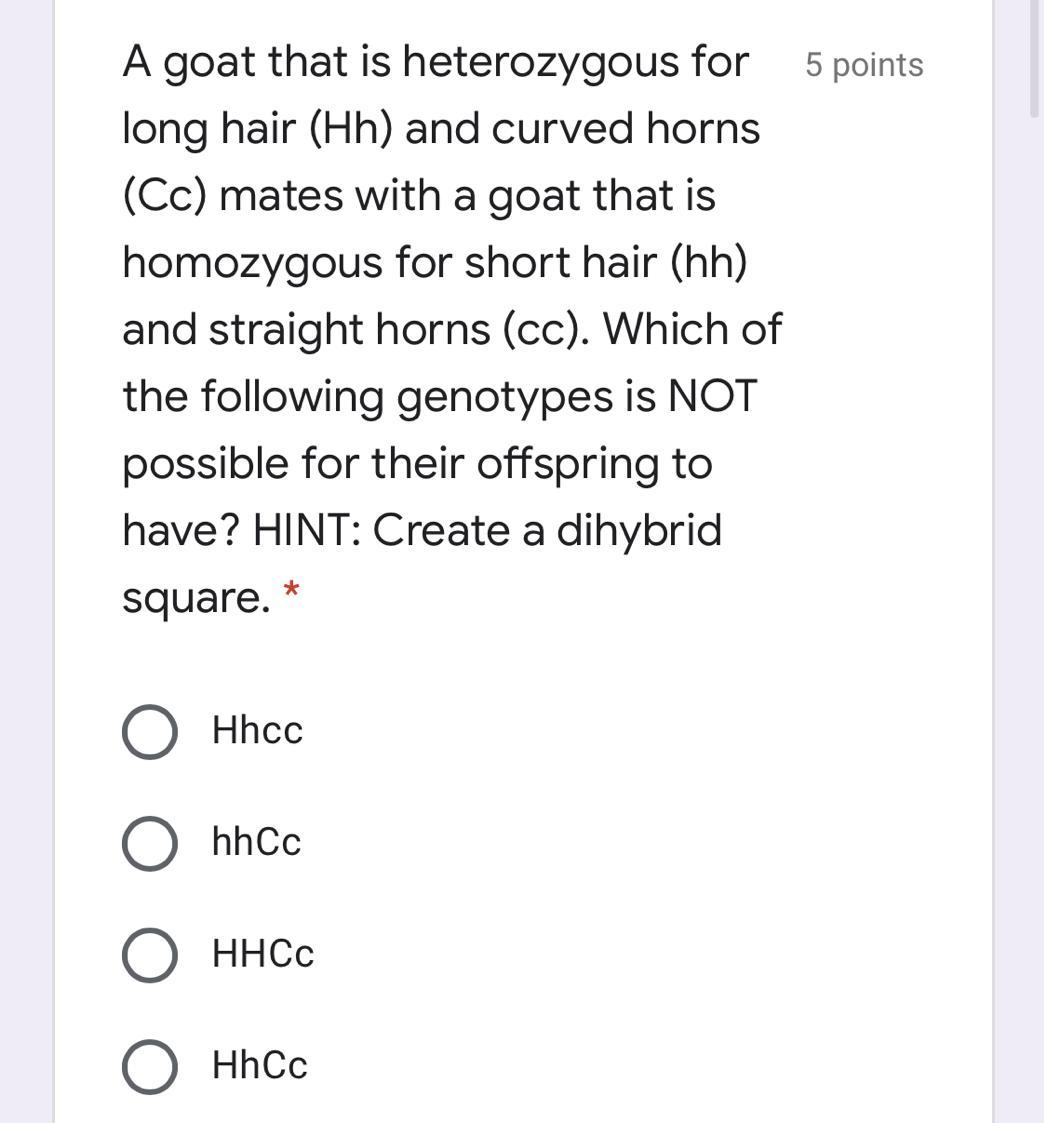
Task: Click the Hhcc answer label text
Action: pyautogui.click(x=257, y=731)
